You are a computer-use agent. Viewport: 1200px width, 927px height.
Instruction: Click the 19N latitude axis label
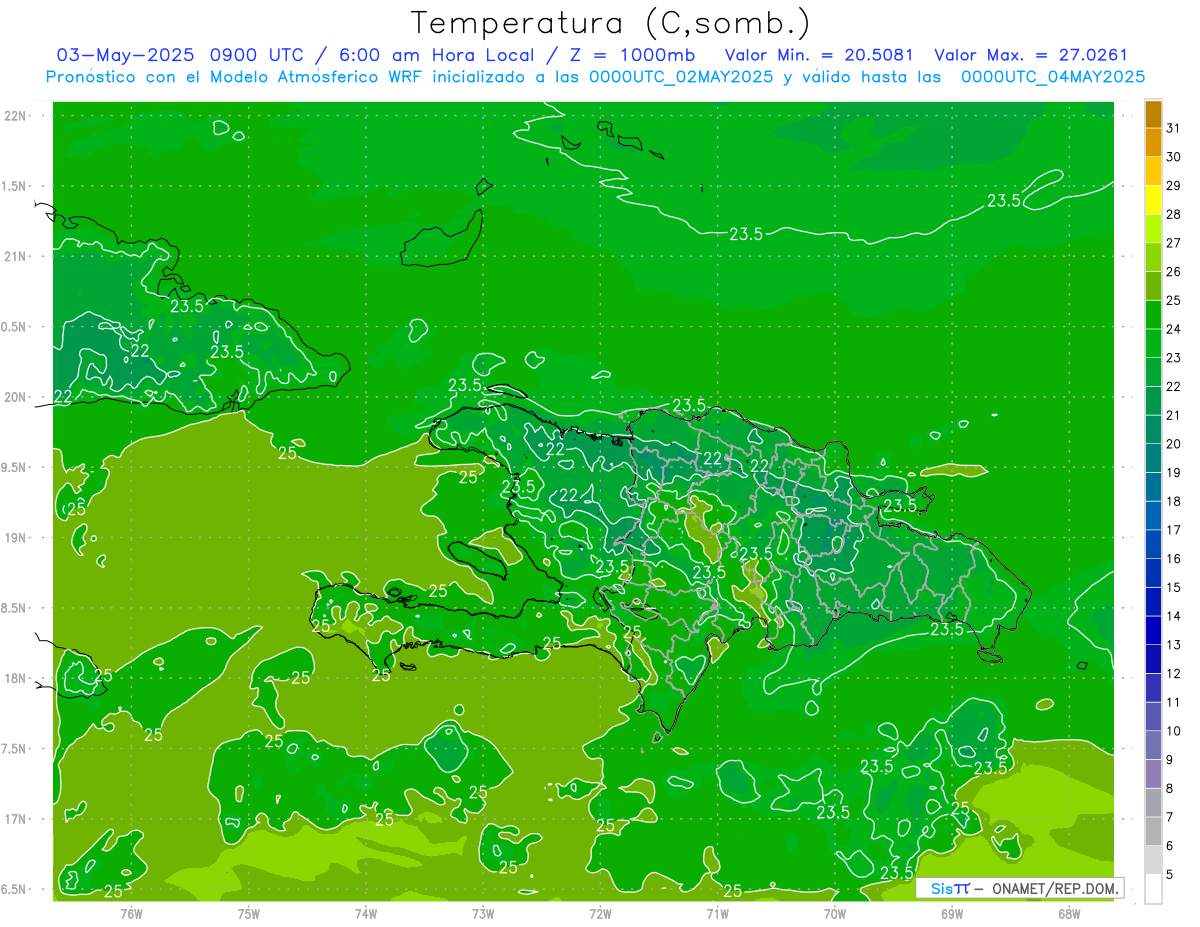coord(16,538)
